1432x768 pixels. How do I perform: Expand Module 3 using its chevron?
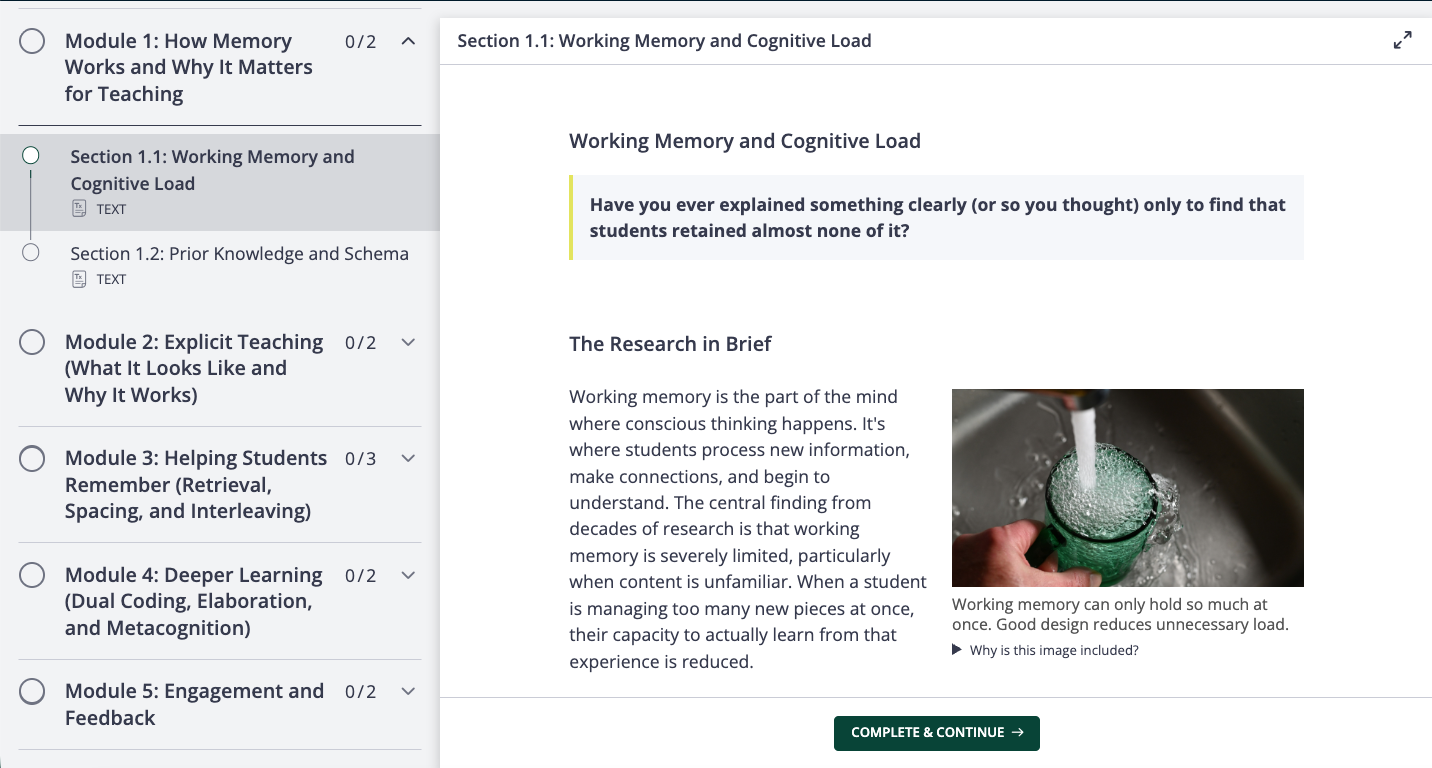tap(408, 458)
